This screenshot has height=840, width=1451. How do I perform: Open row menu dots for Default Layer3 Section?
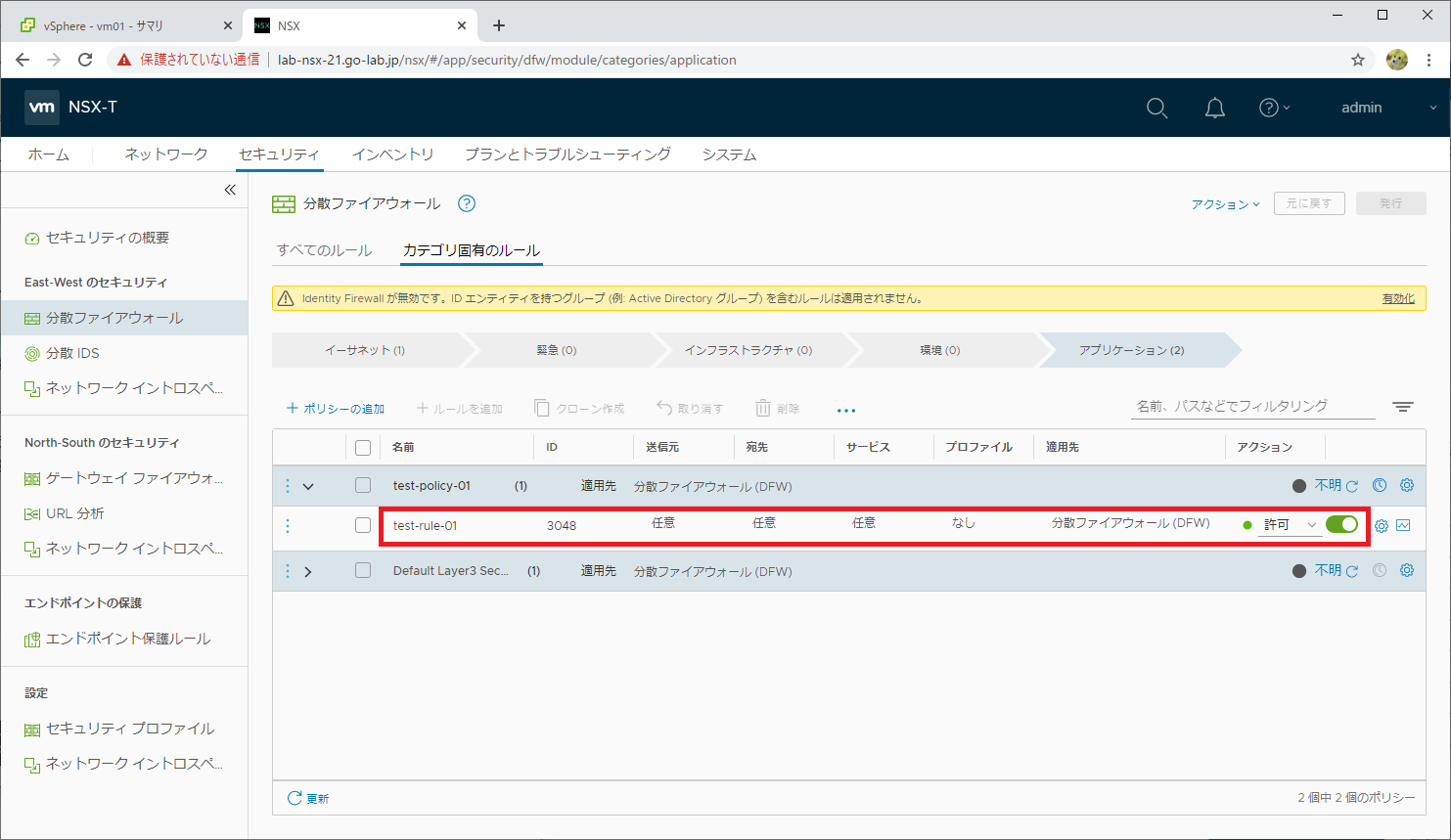288,571
